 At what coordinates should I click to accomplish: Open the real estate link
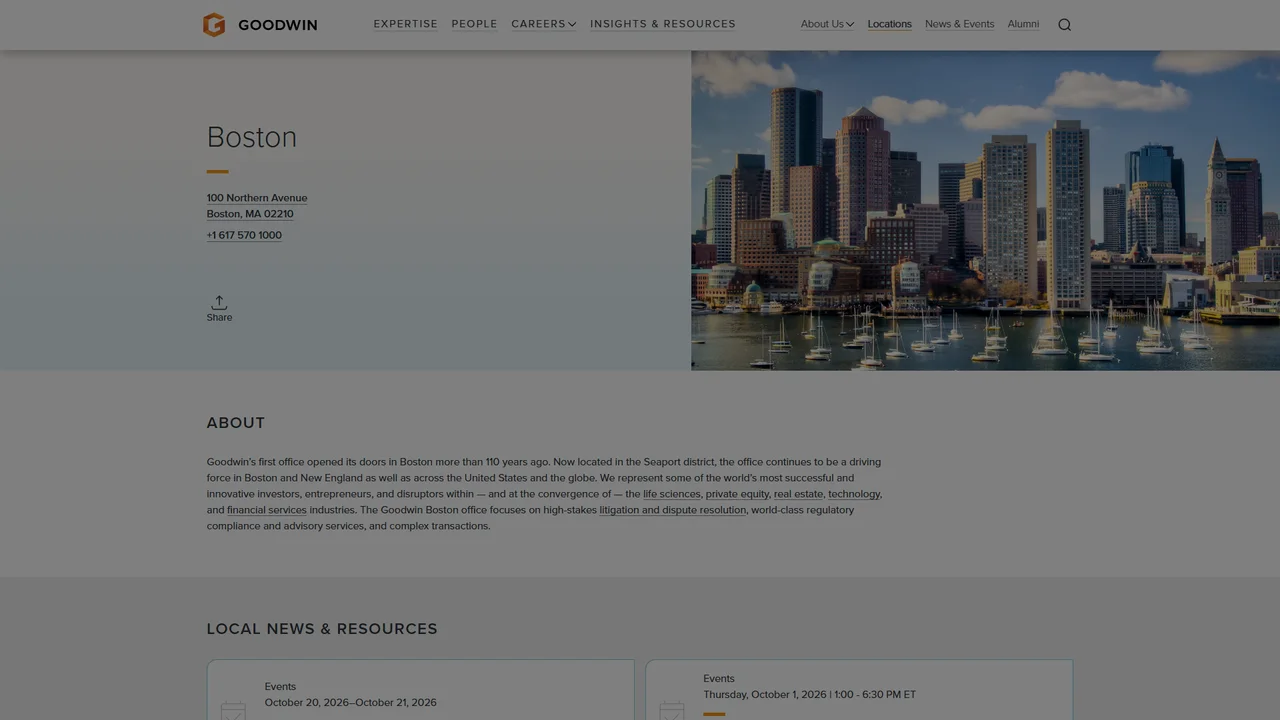798,494
